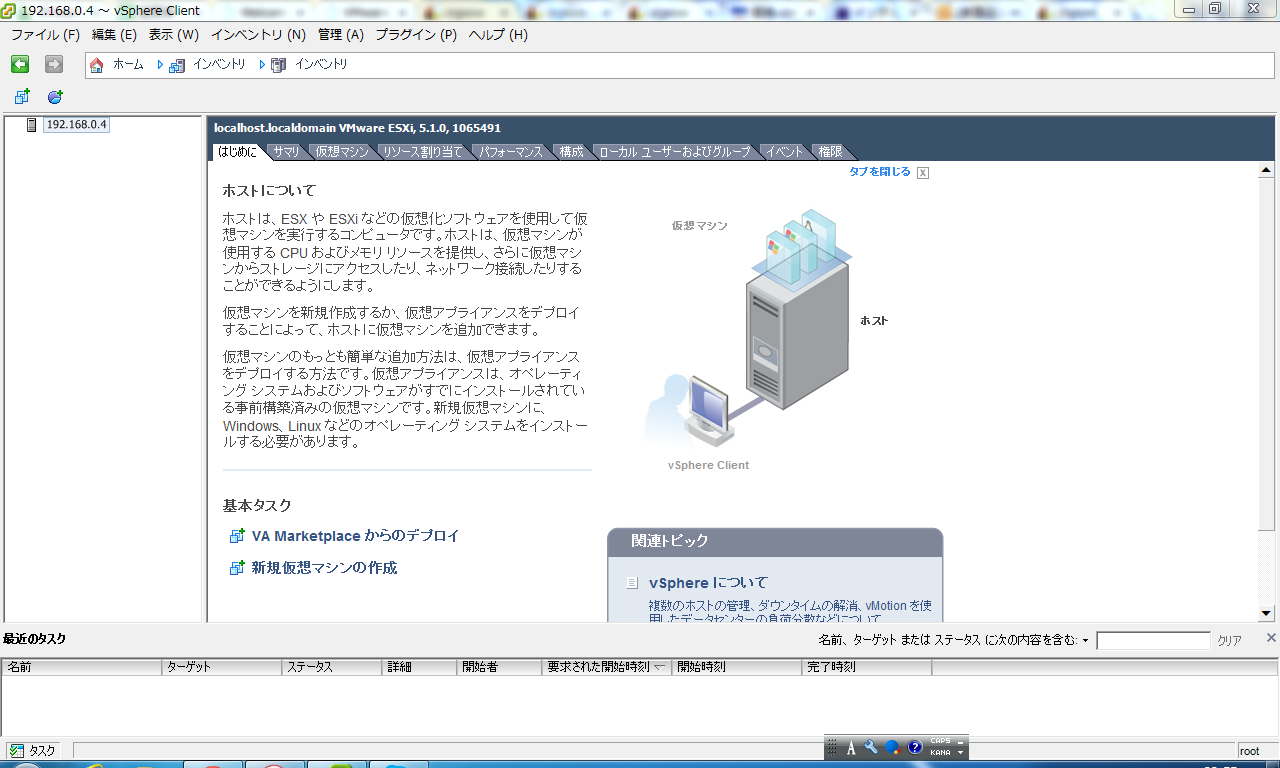Open the vSphere について topic link

click(708, 583)
